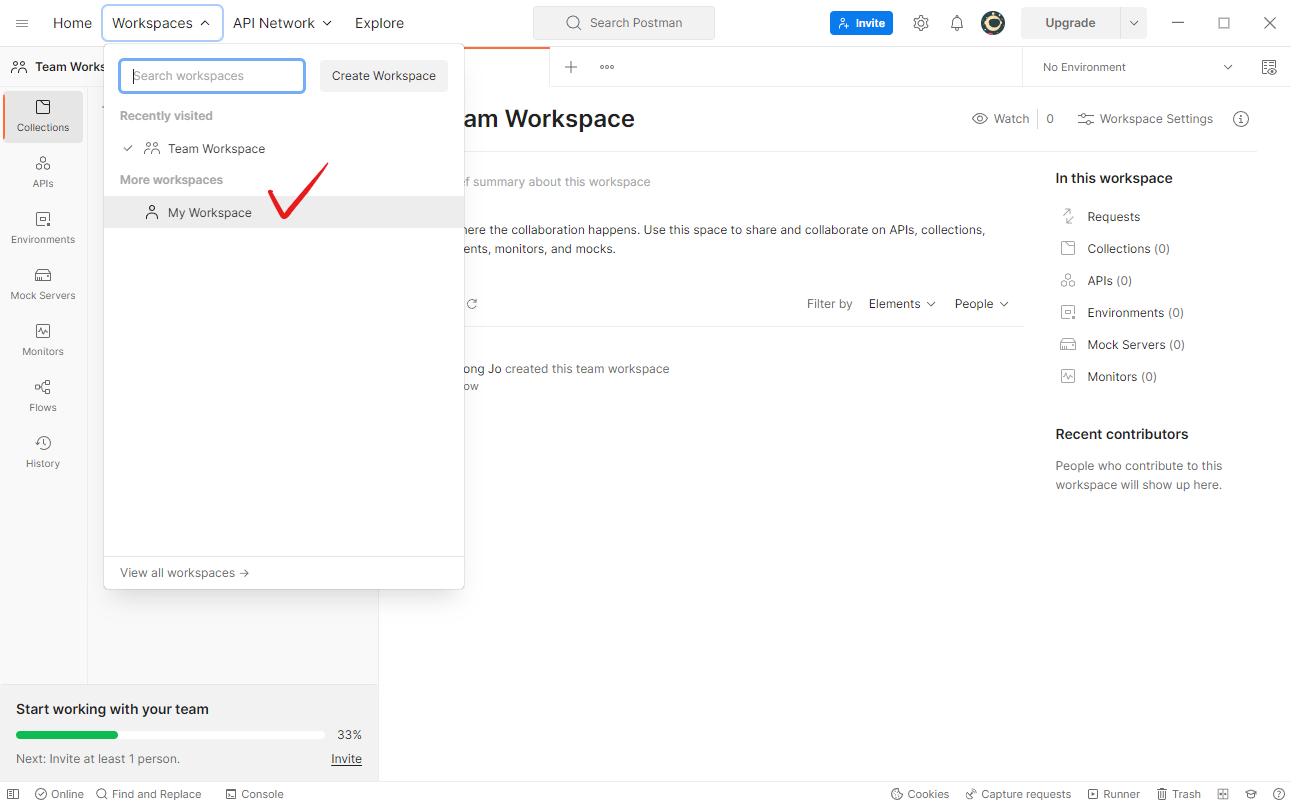
Task: Refresh the activity feed
Action: tap(472, 304)
